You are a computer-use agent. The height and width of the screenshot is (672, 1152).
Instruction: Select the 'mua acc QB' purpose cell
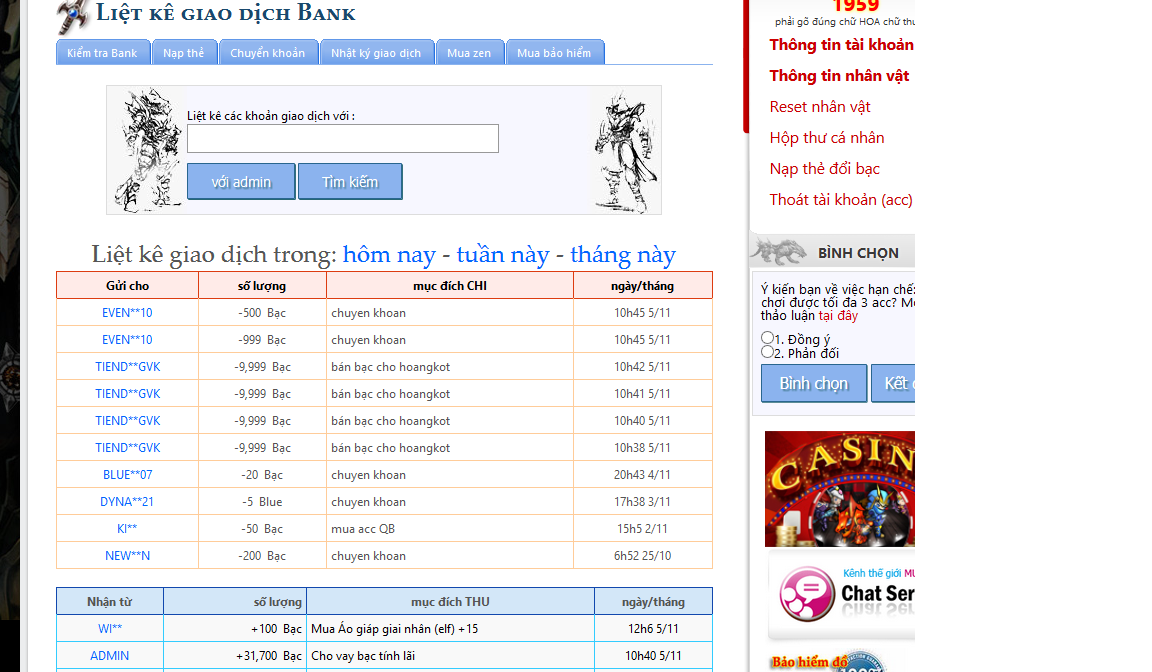click(450, 529)
